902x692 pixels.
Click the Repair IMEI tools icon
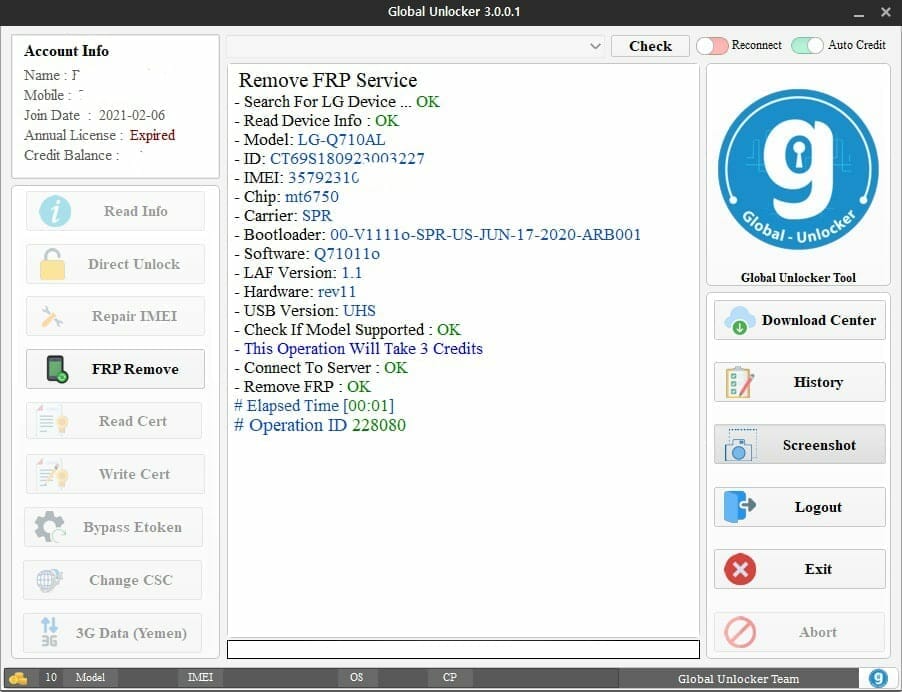[52, 316]
